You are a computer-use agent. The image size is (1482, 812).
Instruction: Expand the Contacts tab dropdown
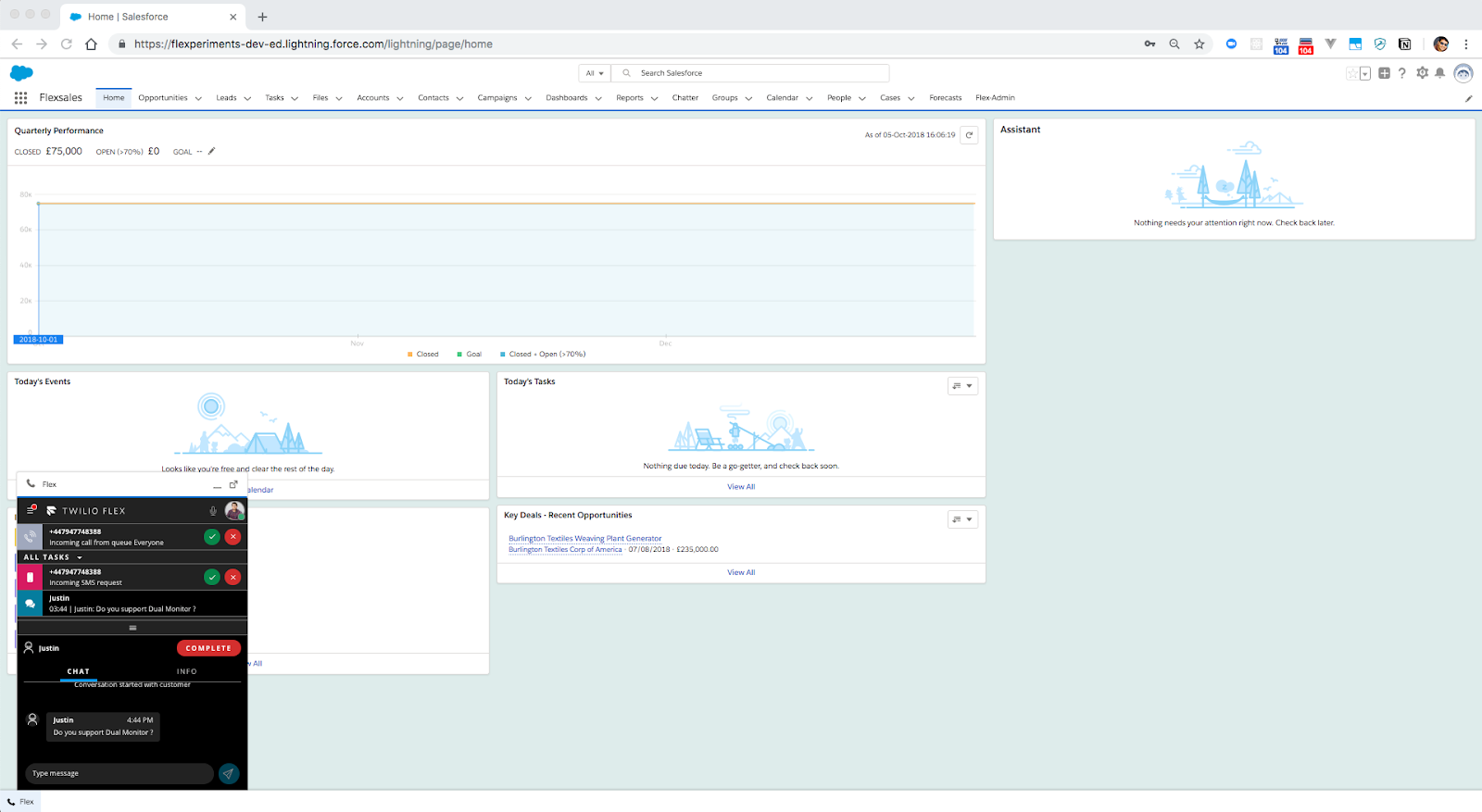(x=459, y=98)
